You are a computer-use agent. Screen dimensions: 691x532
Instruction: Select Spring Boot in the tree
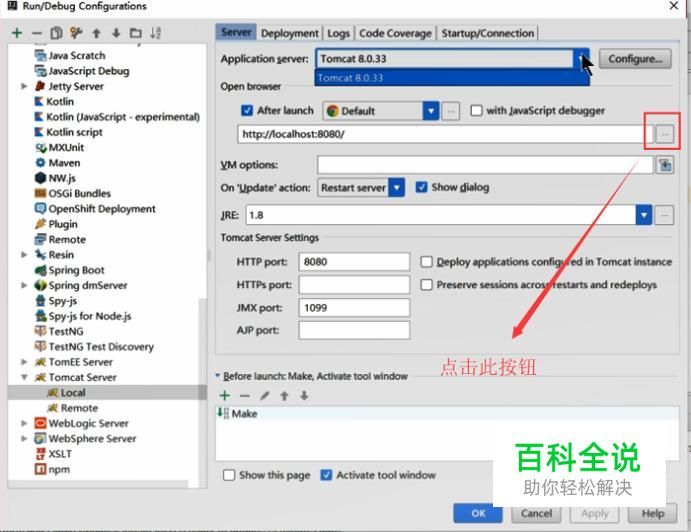click(x=70, y=270)
